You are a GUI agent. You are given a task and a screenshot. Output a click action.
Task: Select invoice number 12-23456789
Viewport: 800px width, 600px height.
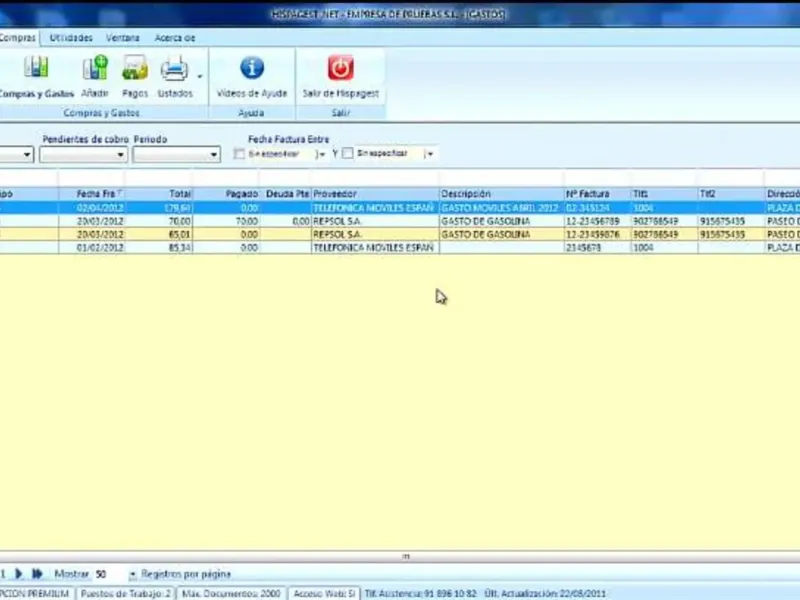[x=597, y=221]
